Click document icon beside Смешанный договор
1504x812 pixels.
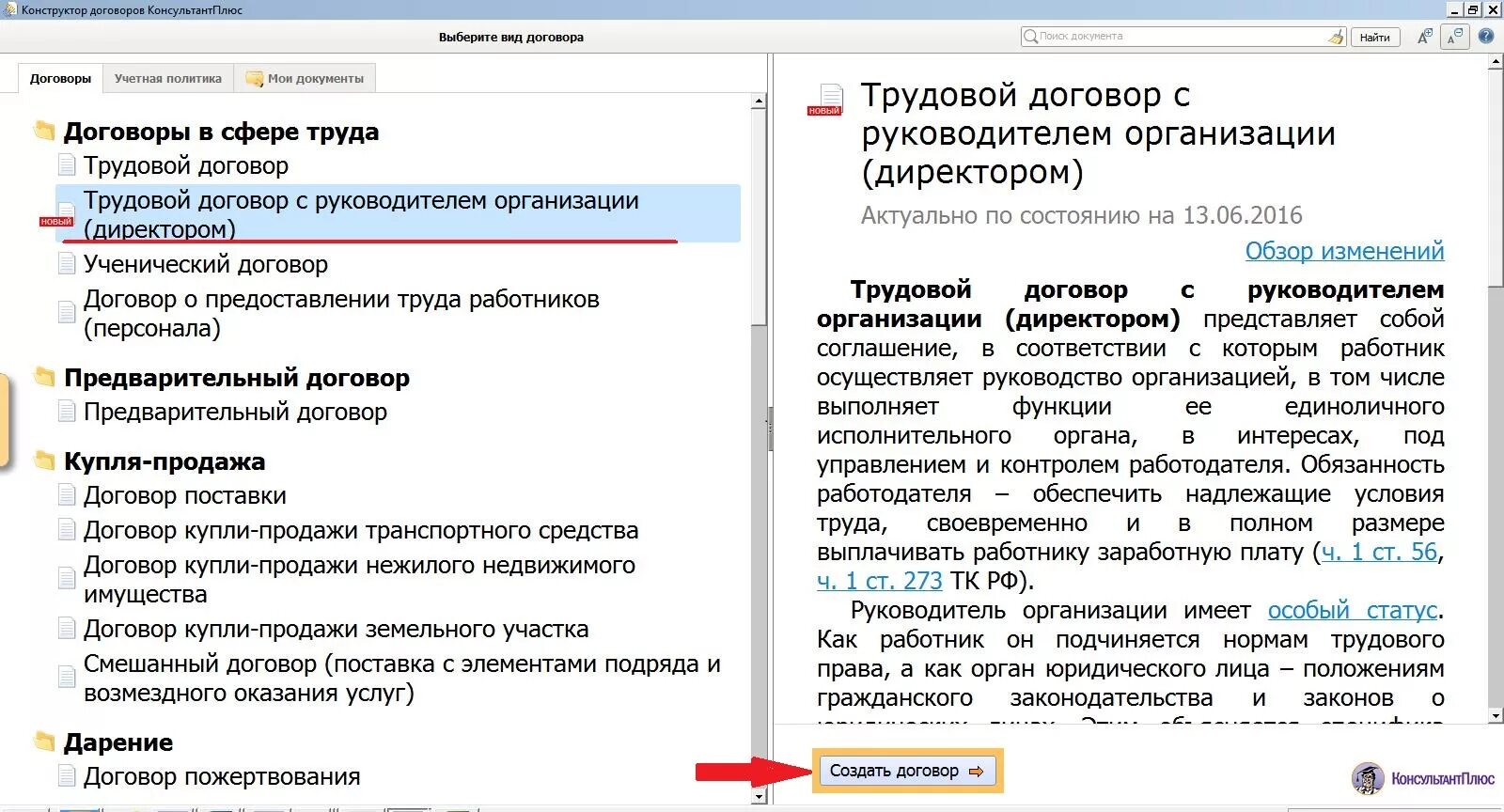tap(67, 677)
